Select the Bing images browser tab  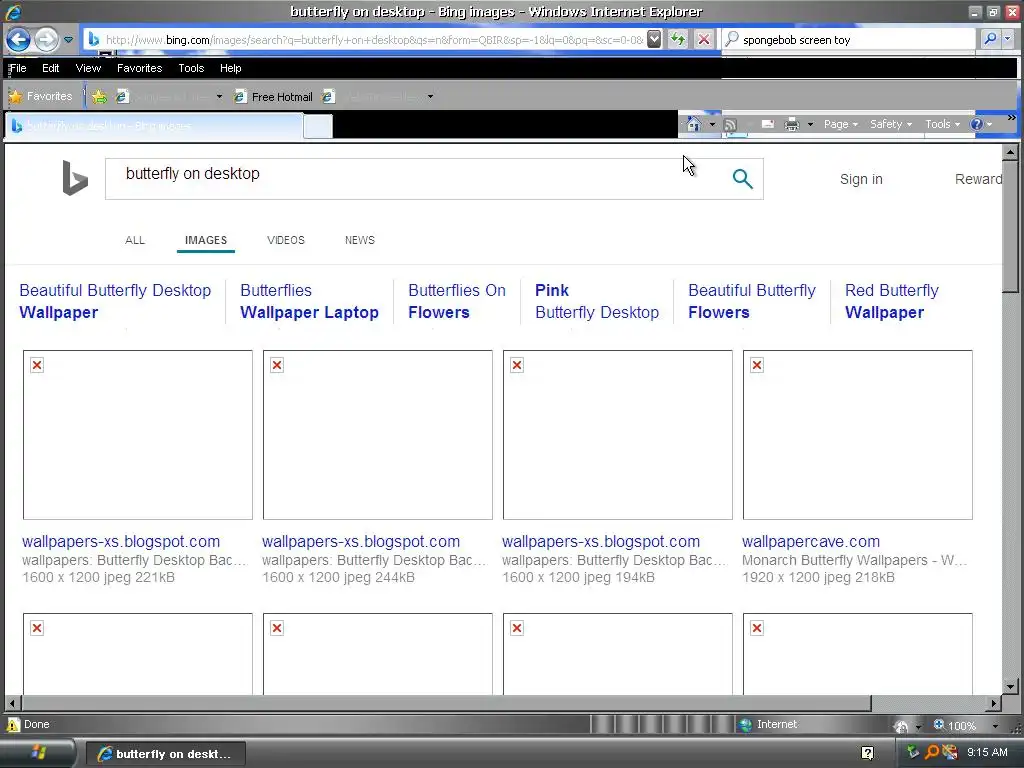click(x=154, y=126)
